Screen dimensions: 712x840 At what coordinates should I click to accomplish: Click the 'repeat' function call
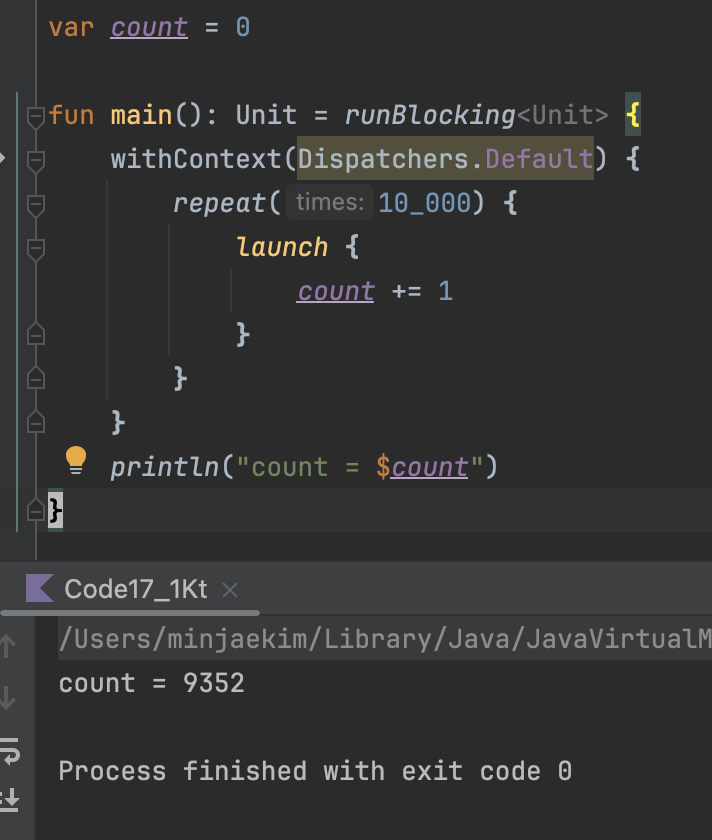tap(219, 204)
